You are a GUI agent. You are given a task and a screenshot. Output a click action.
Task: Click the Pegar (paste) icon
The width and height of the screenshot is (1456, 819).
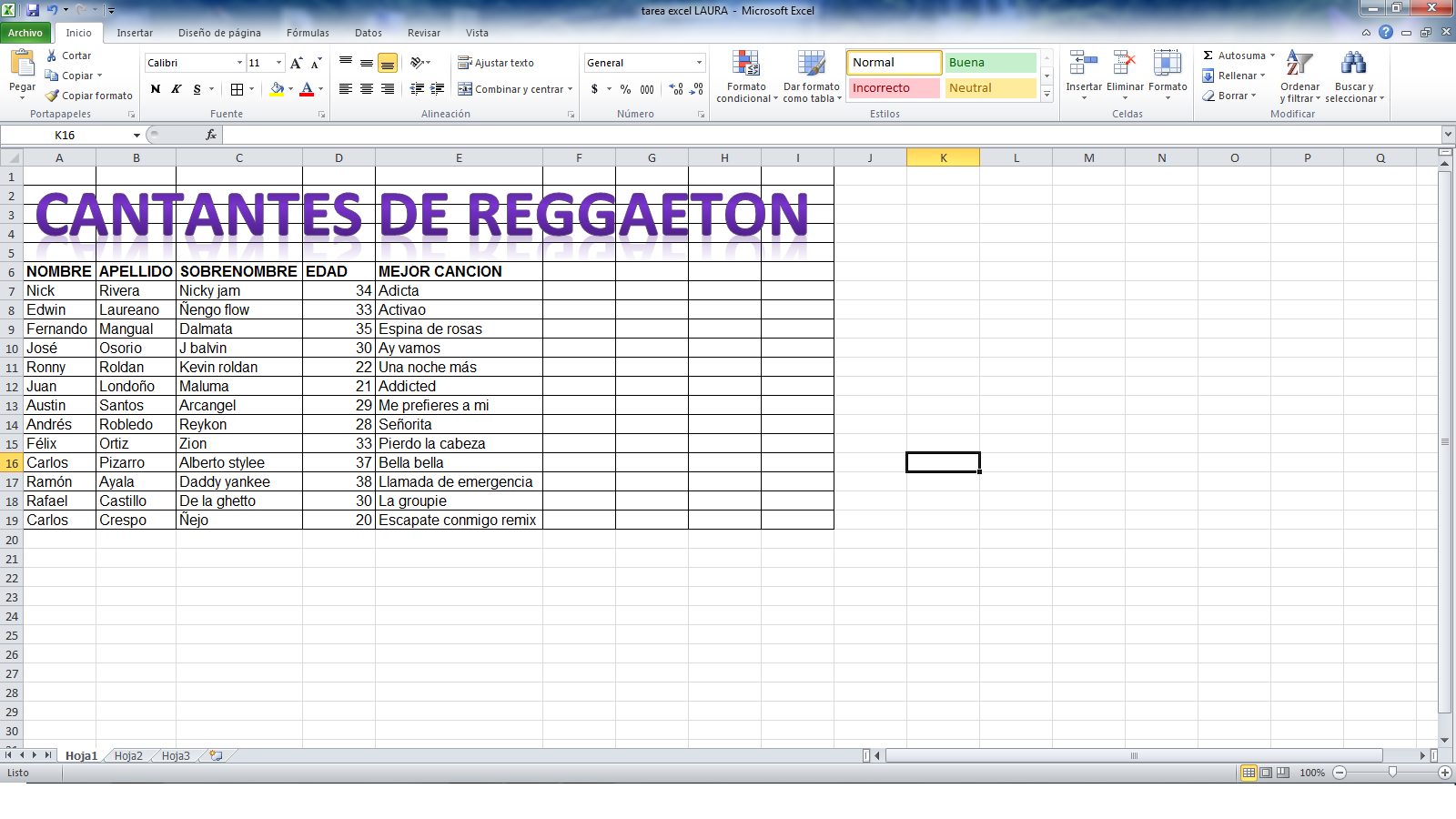(22, 64)
